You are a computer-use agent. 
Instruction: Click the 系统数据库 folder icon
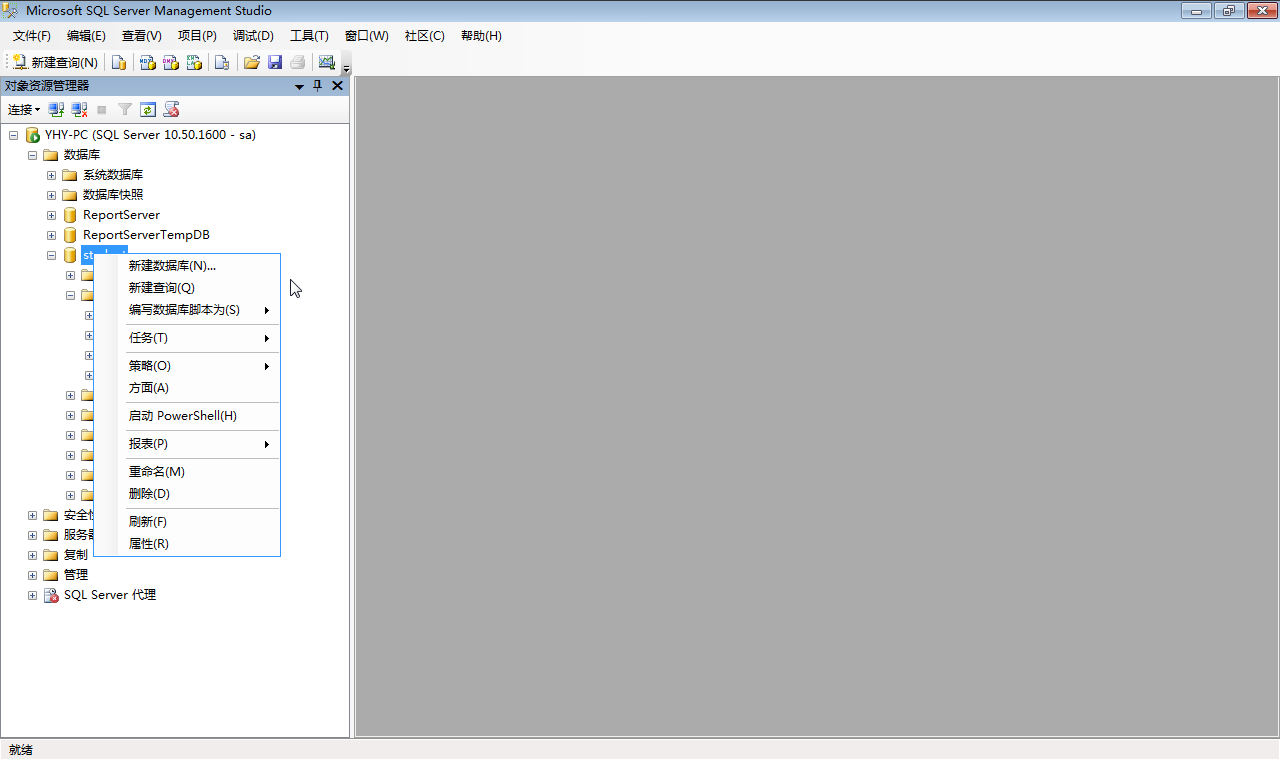click(70, 175)
